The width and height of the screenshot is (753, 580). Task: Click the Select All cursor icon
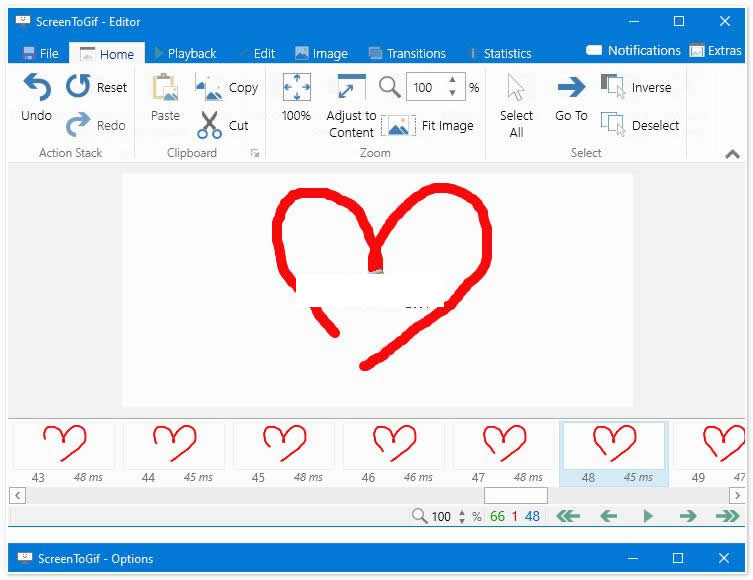(516, 88)
